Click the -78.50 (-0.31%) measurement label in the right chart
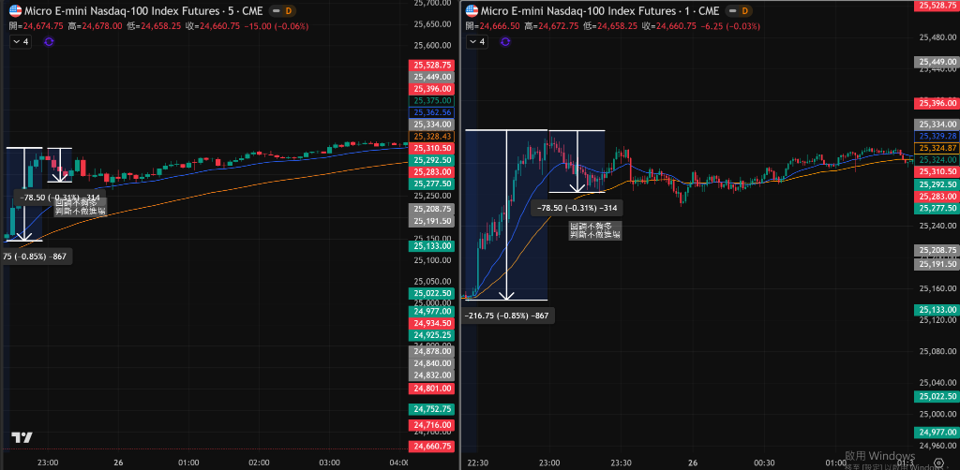960x470 pixels. tap(577, 208)
